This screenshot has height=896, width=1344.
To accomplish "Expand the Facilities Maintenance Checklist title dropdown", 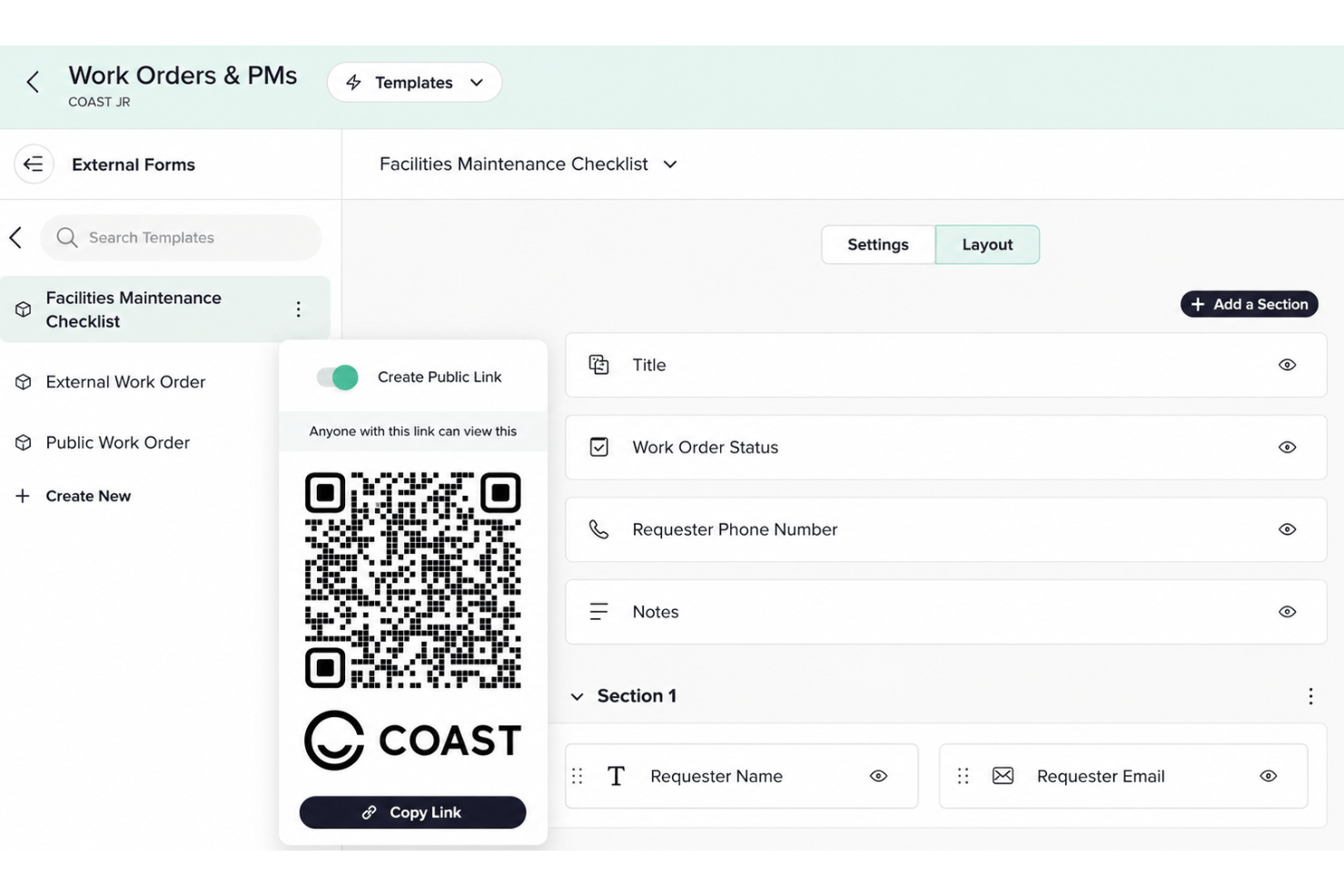I will (x=670, y=164).
